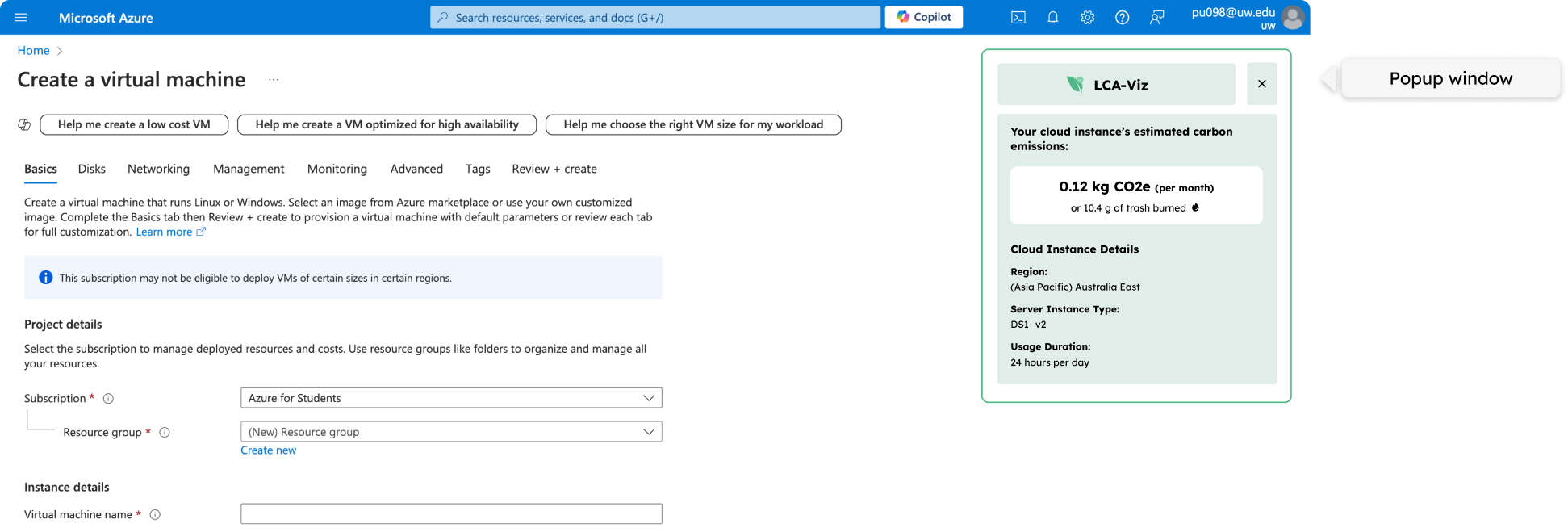Open the Azure portal hamburger menu
1568x532 pixels.
(21, 17)
